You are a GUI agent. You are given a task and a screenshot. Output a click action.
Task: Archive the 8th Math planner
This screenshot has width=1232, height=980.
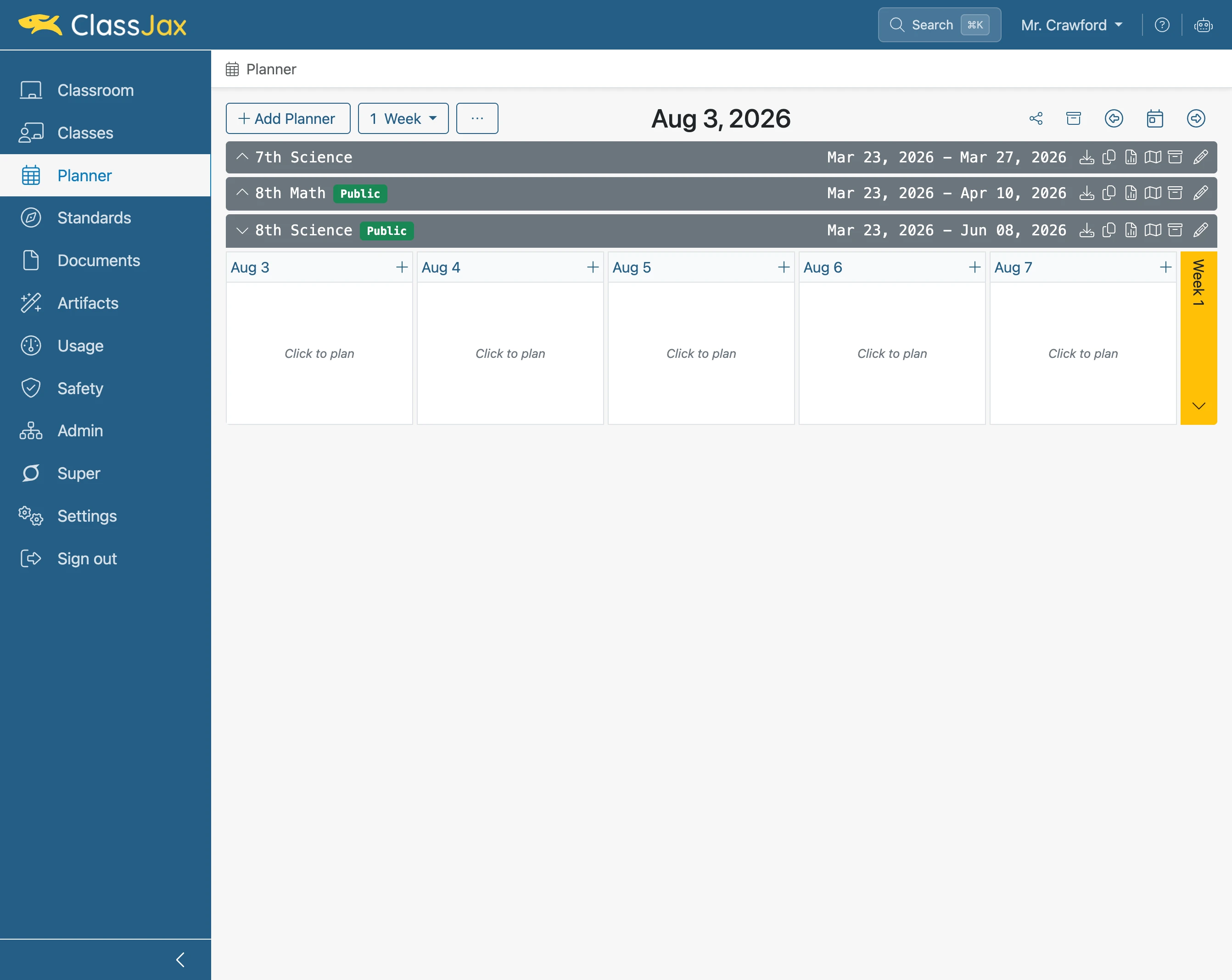click(1175, 193)
